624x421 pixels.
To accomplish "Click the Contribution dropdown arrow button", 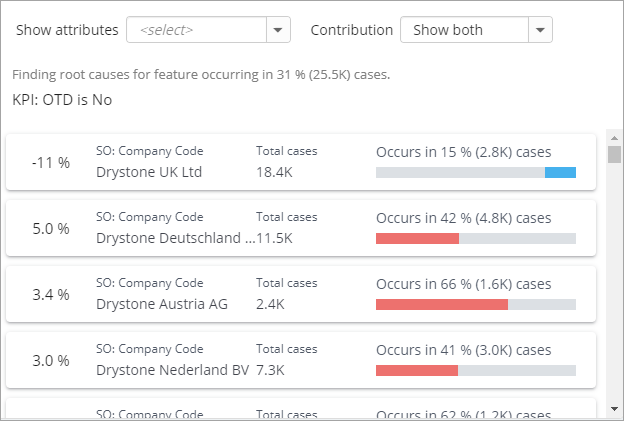I will (540, 30).
